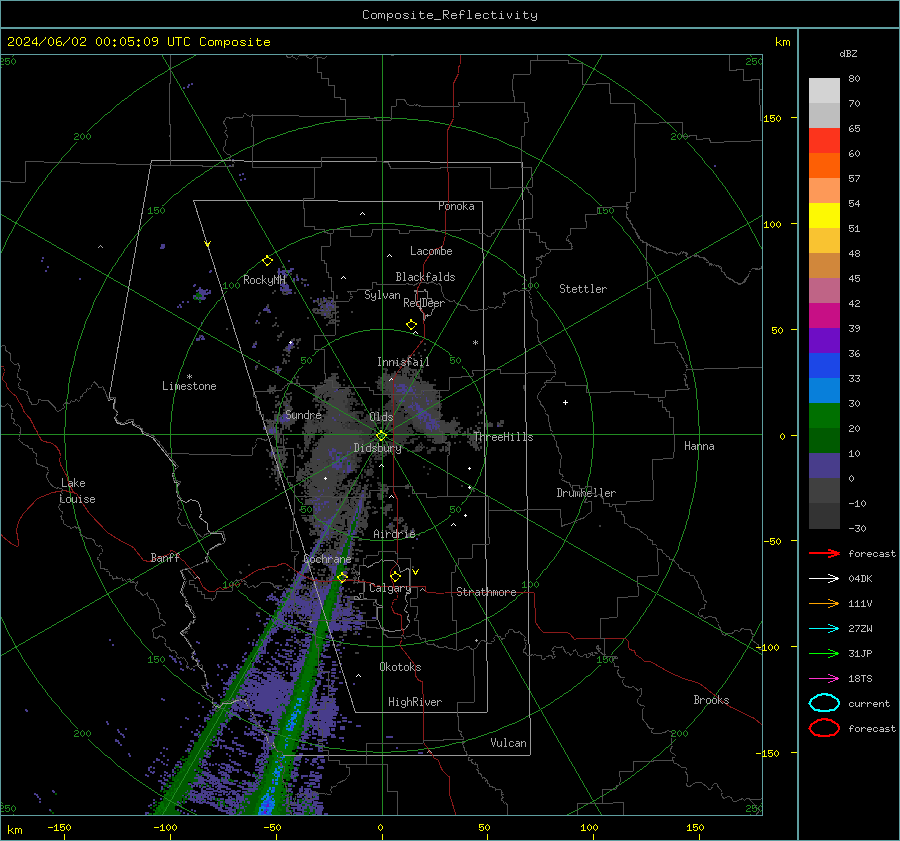
Task: Click the red forecast arrow in legend
Action: coord(824,553)
